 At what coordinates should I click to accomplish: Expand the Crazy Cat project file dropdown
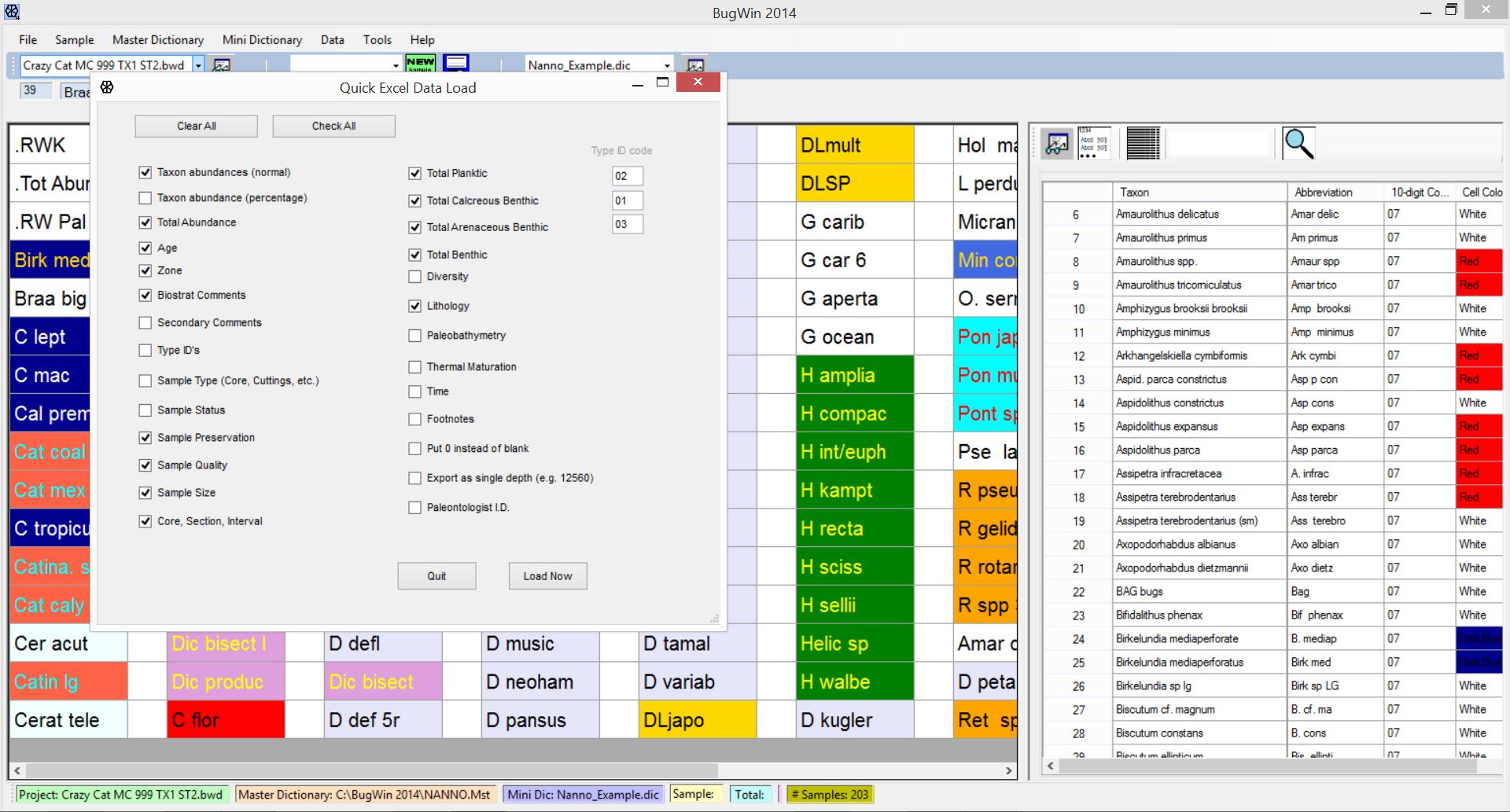[x=199, y=65]
